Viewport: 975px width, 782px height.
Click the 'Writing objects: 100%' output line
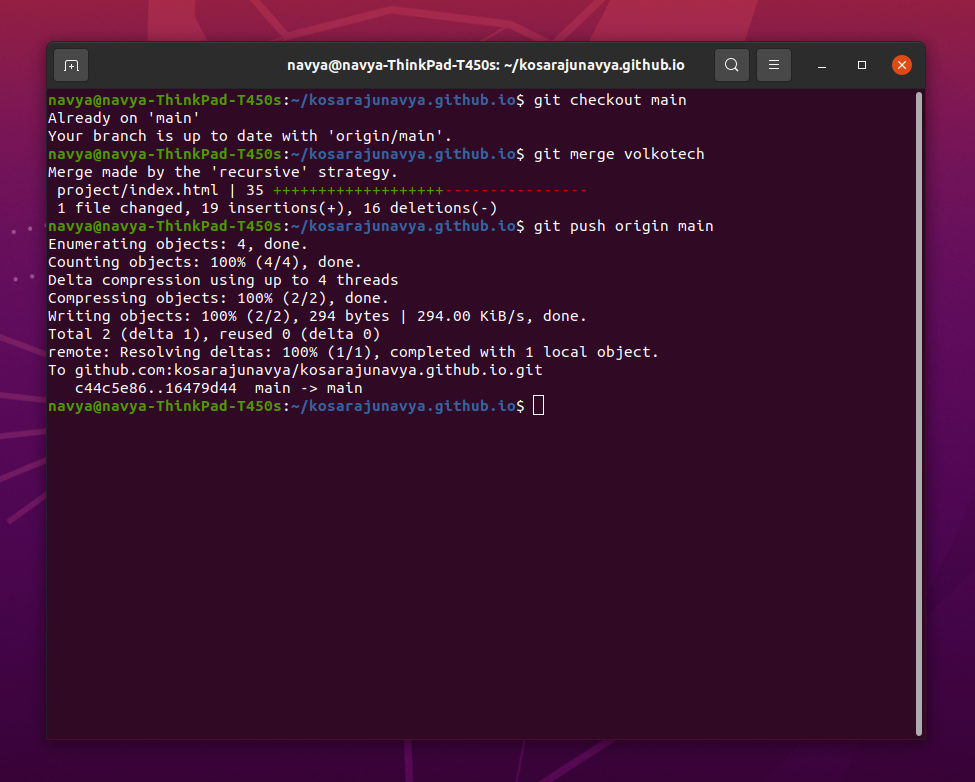(317, 316)
